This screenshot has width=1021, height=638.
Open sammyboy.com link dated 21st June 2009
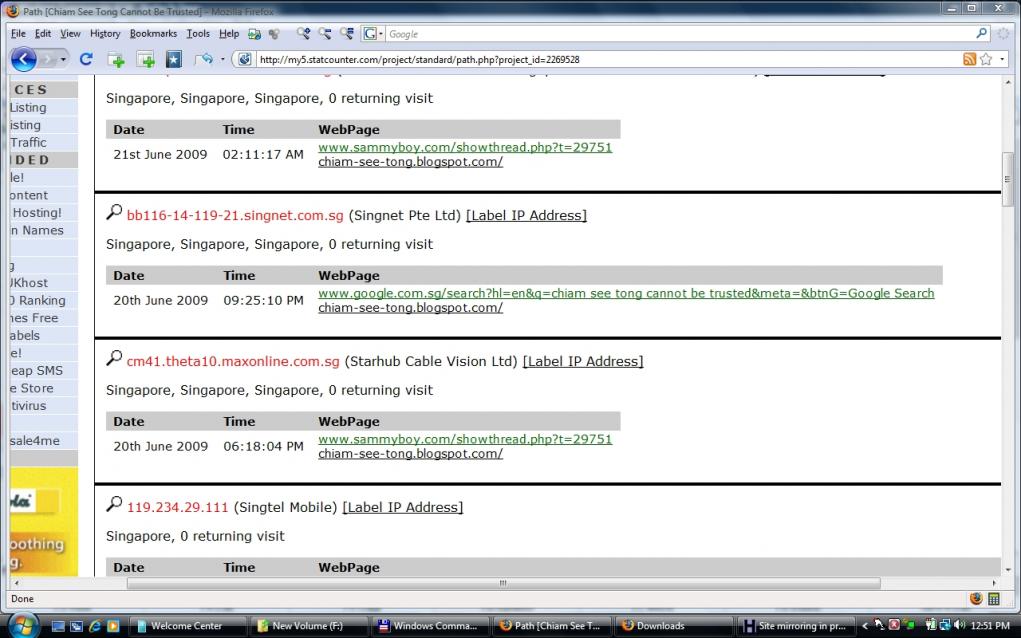point(465,147)
